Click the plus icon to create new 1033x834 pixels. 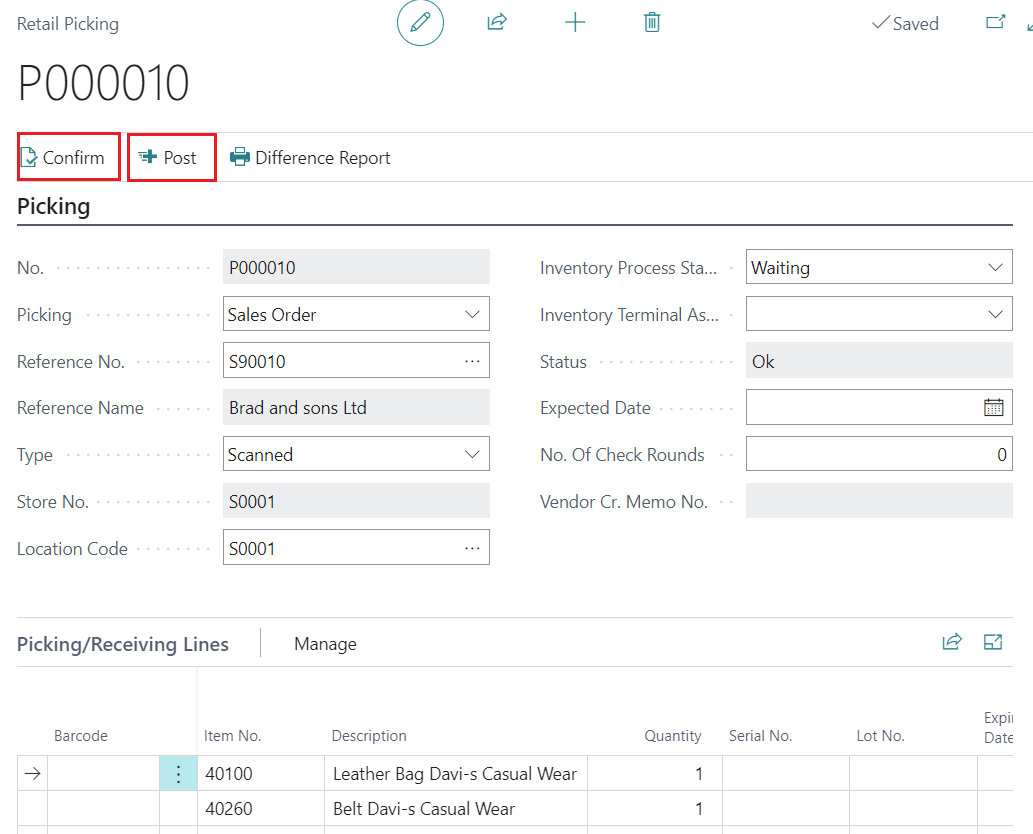point(575,22)
